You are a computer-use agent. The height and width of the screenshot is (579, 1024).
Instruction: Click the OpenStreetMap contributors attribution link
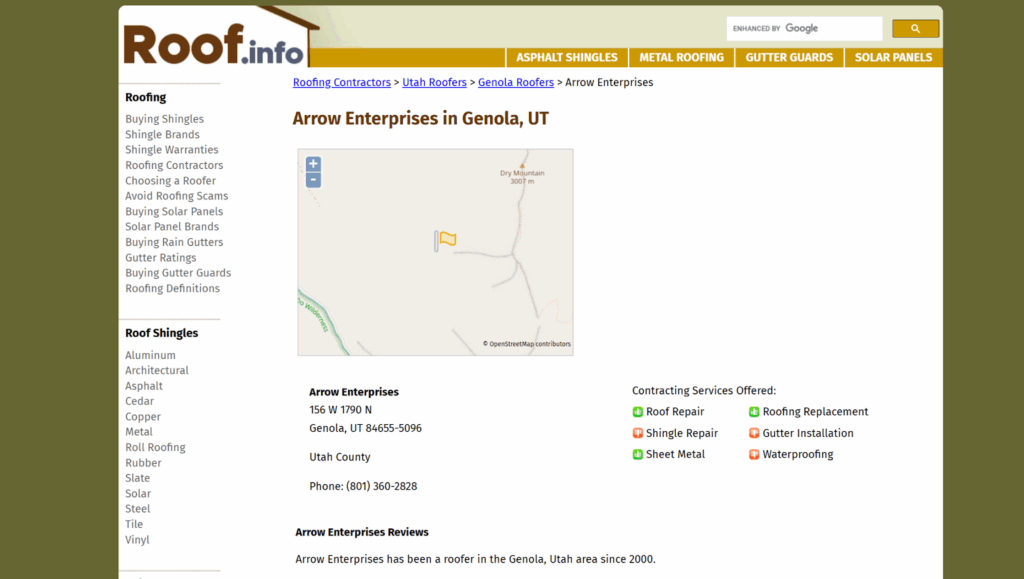pos(529,344)
